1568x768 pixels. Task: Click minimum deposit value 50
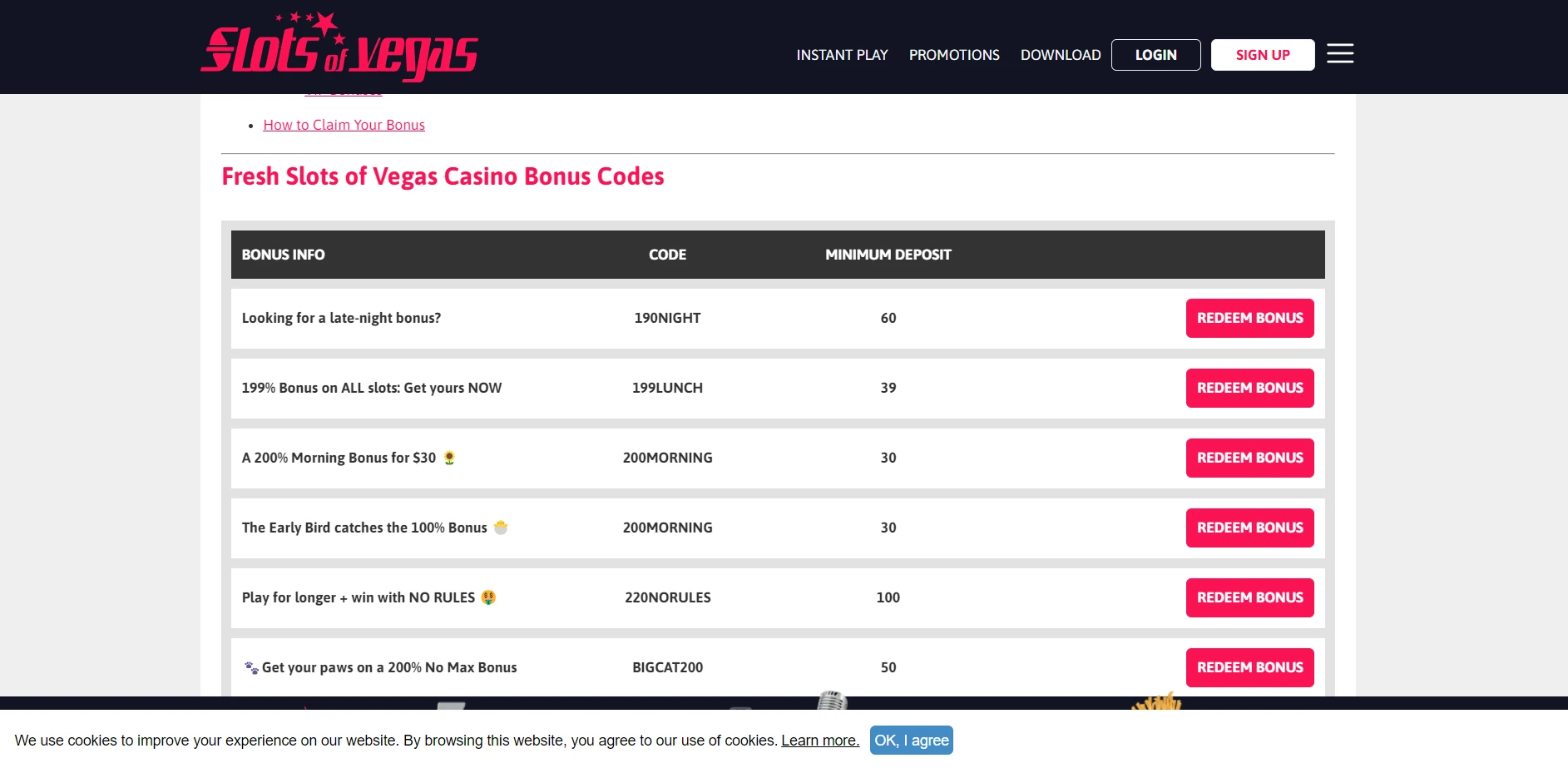(888, 667)
